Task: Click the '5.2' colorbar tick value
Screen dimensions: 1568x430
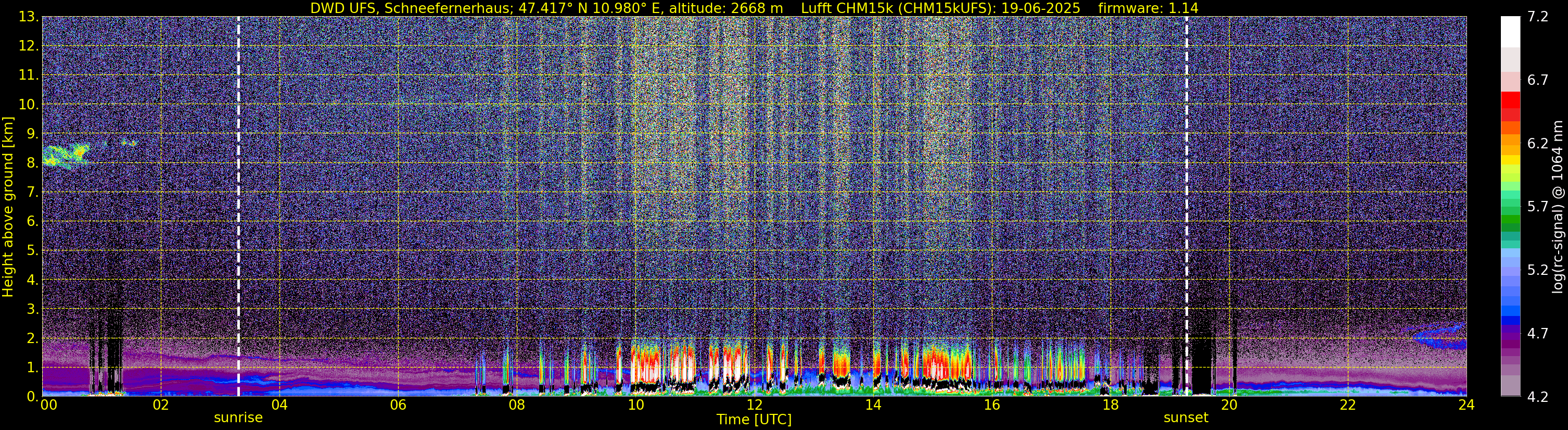Action: click(x=1537, y=270)
